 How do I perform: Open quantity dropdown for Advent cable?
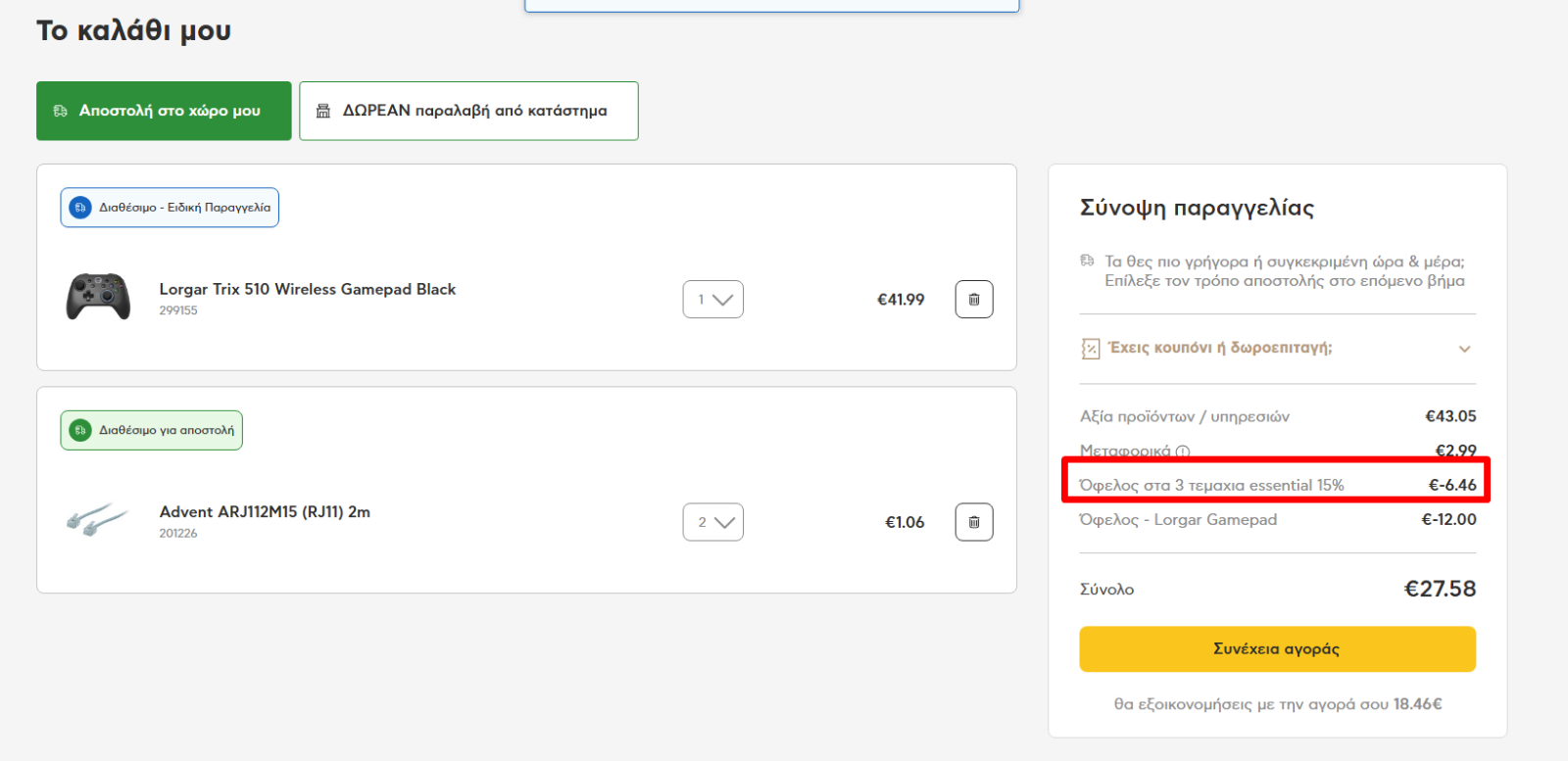[x=712, y=522]
